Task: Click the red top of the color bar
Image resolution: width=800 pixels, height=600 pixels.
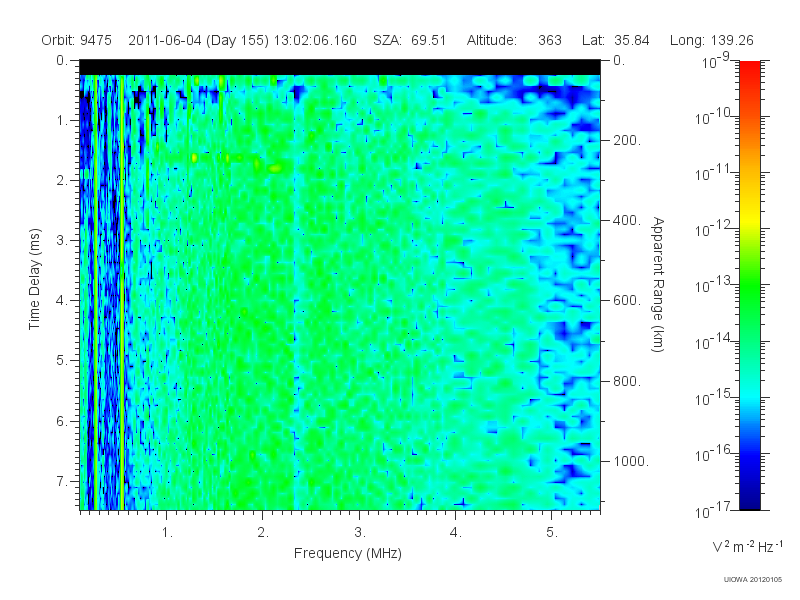Action: pos(749,67)
